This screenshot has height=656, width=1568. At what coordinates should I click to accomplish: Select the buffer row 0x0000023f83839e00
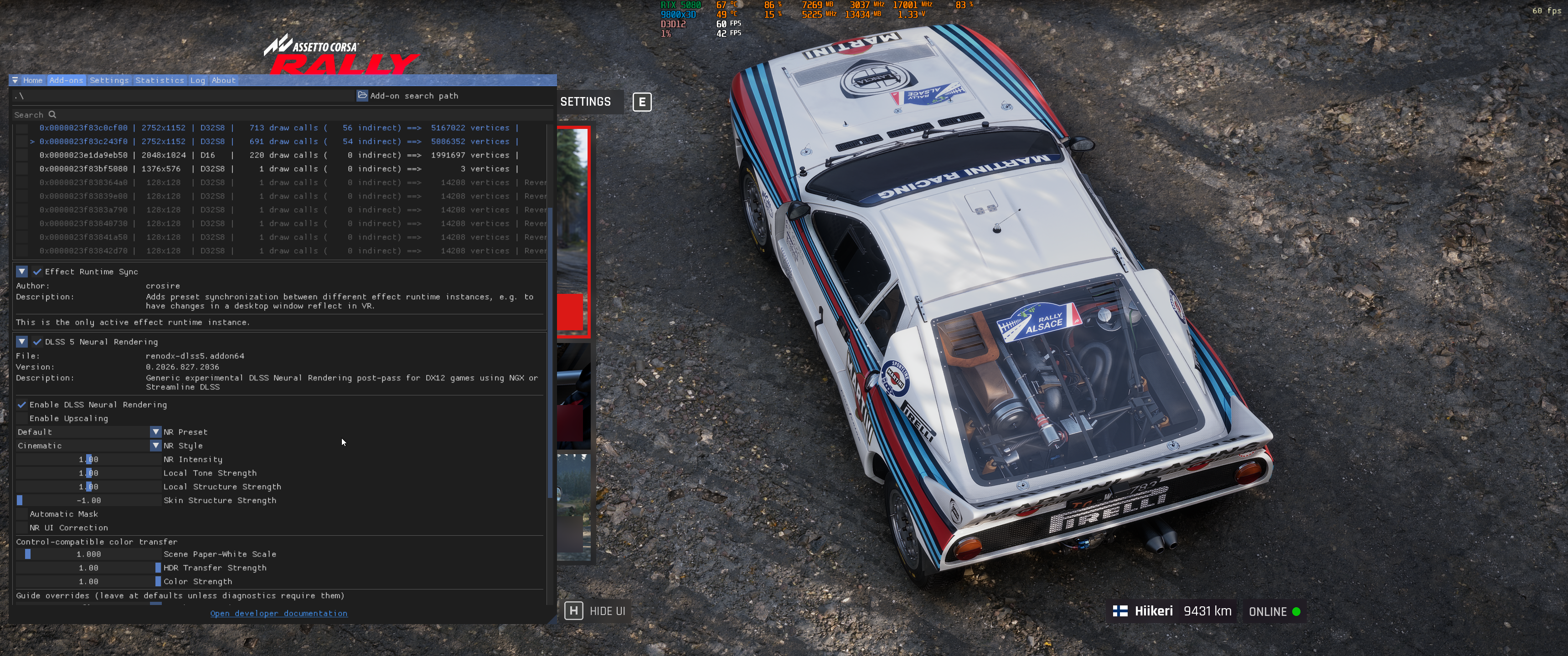(292, 196)
